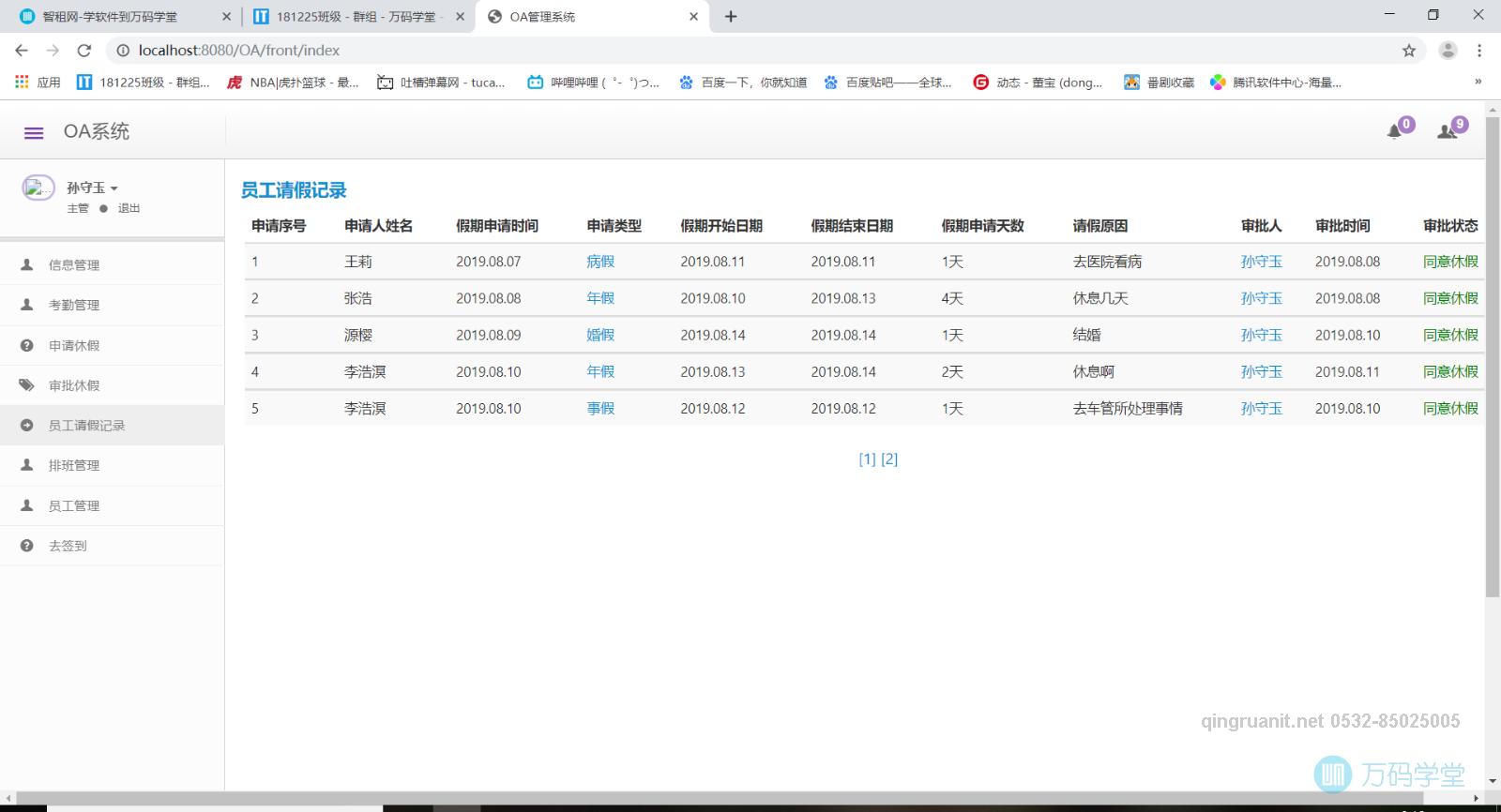
Task: Open the 百度一下，你就知道 bookmark
Action: tap(743, 83)
